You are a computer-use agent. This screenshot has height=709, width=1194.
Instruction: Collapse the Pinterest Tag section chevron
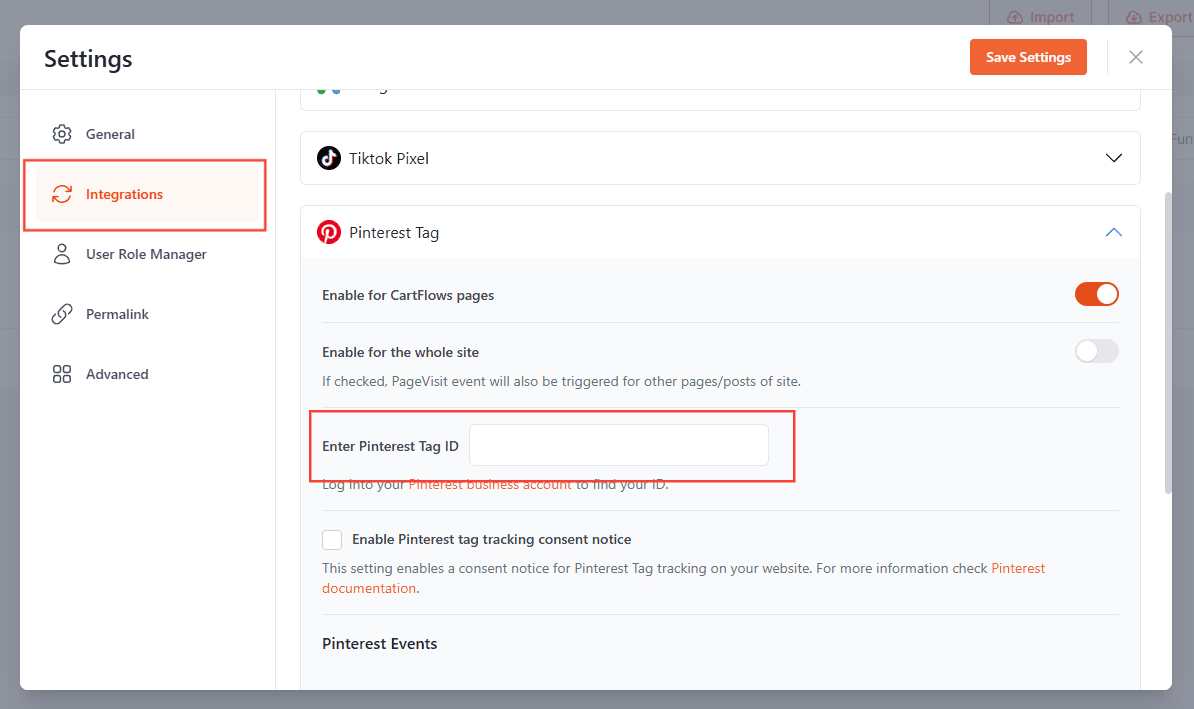[1114, 233]
